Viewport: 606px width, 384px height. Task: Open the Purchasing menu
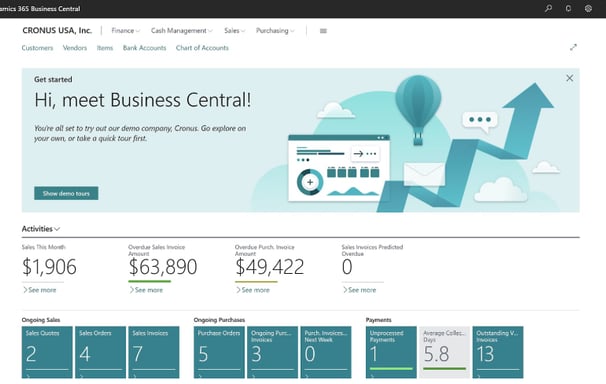click(275, 31)
